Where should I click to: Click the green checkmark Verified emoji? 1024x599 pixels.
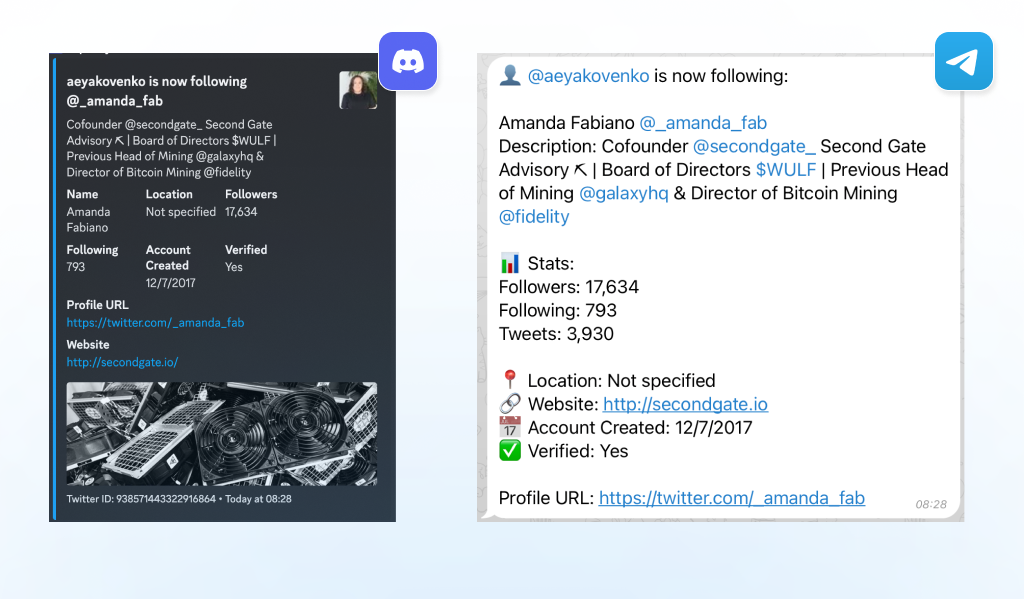[x=510, y=451]
